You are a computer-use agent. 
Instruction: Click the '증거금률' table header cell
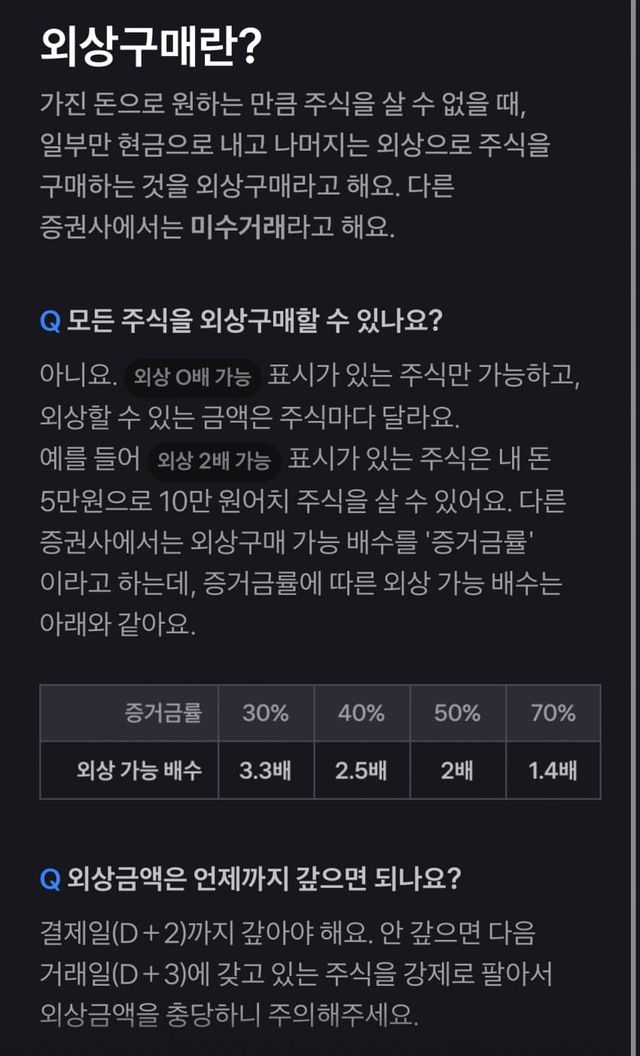tap(163, 713)
